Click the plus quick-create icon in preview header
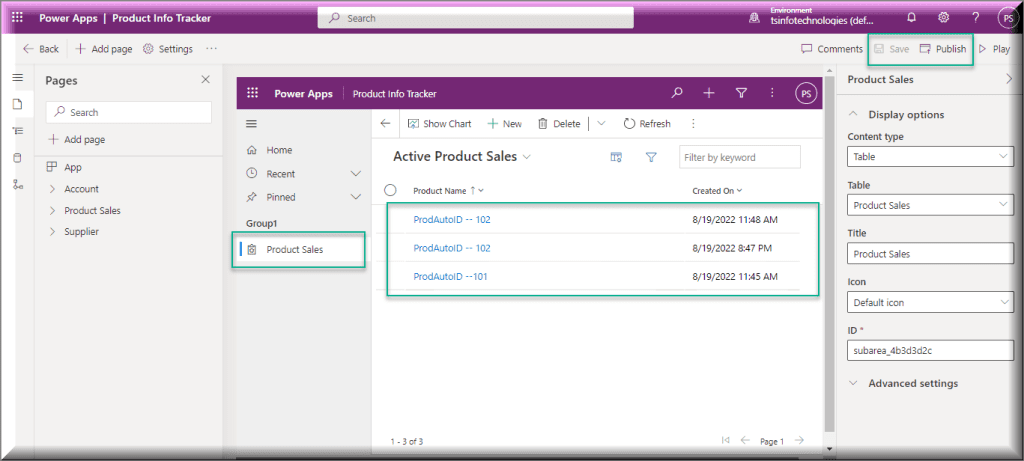Screen dimensions: 1024x461 [x=709, y=93]
